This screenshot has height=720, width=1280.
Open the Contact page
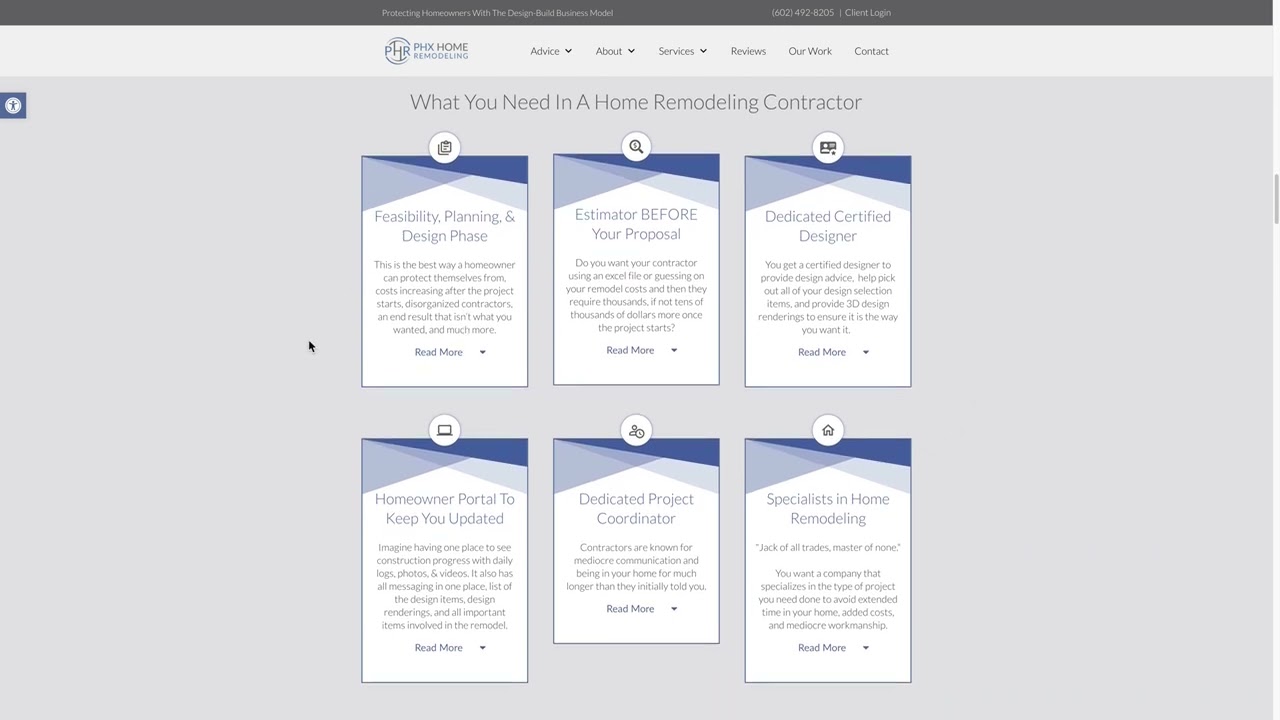(x=871, y=51)
